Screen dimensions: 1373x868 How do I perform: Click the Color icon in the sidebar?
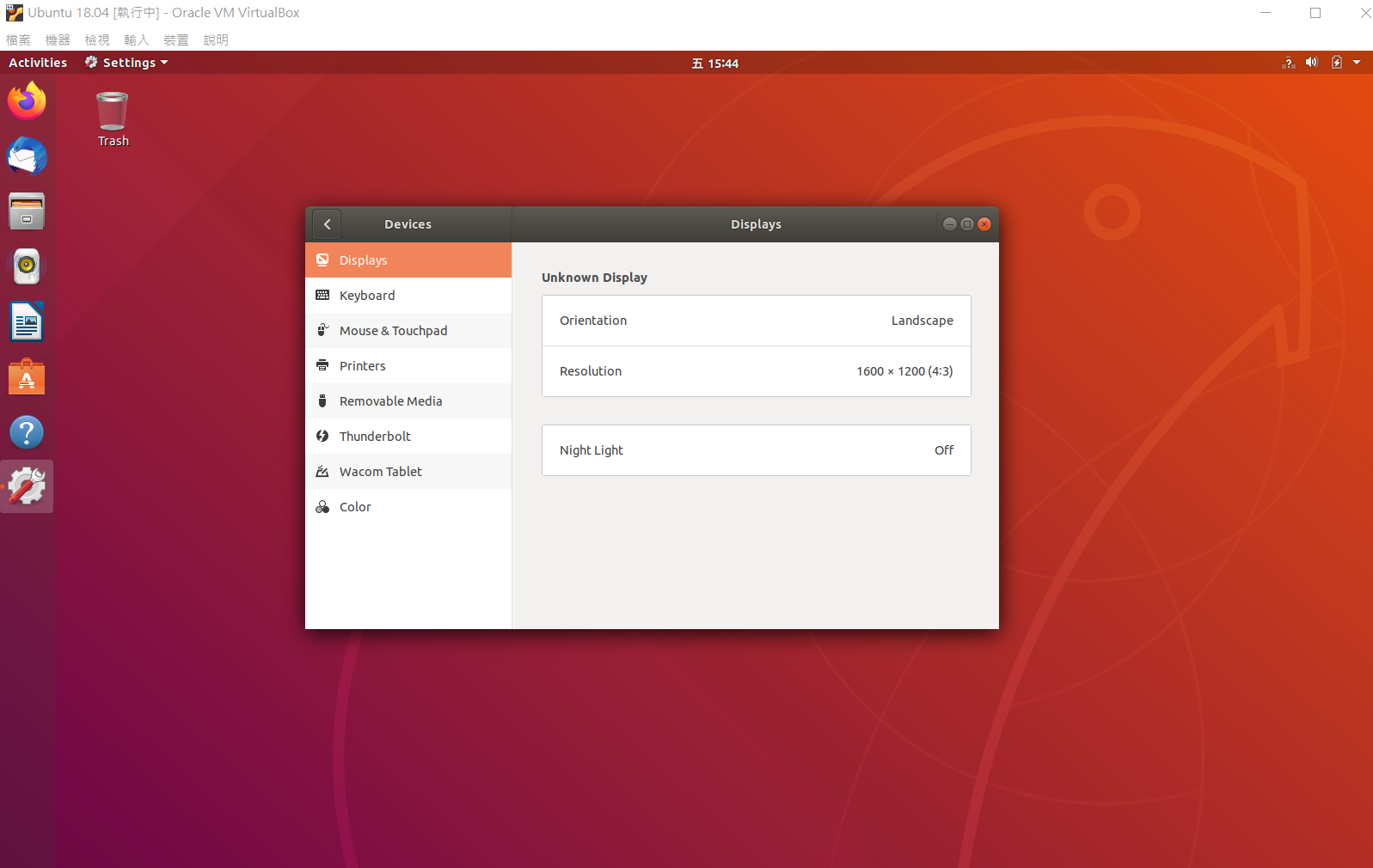pos(322,507)
